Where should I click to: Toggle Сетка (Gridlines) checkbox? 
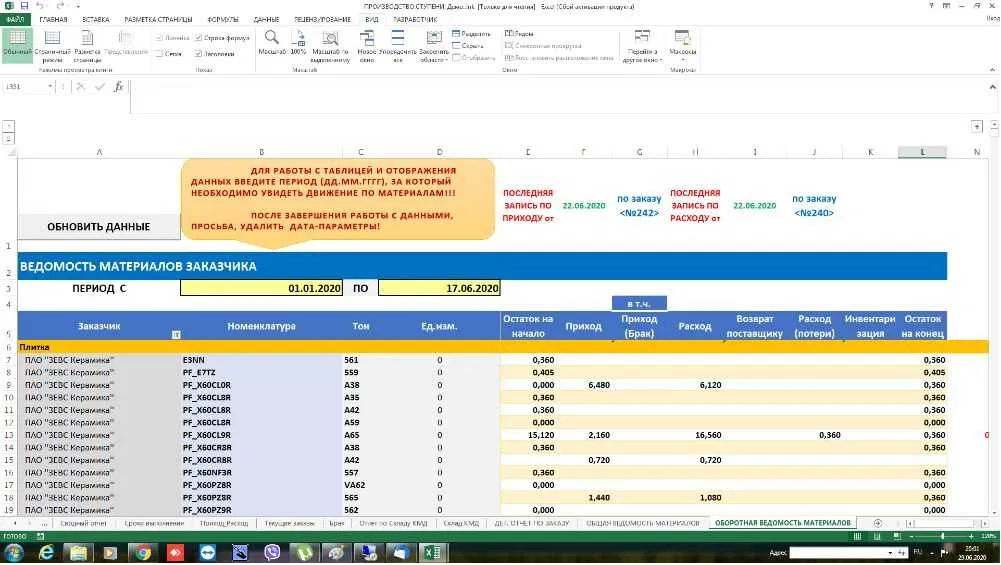[x=160, y=54]
